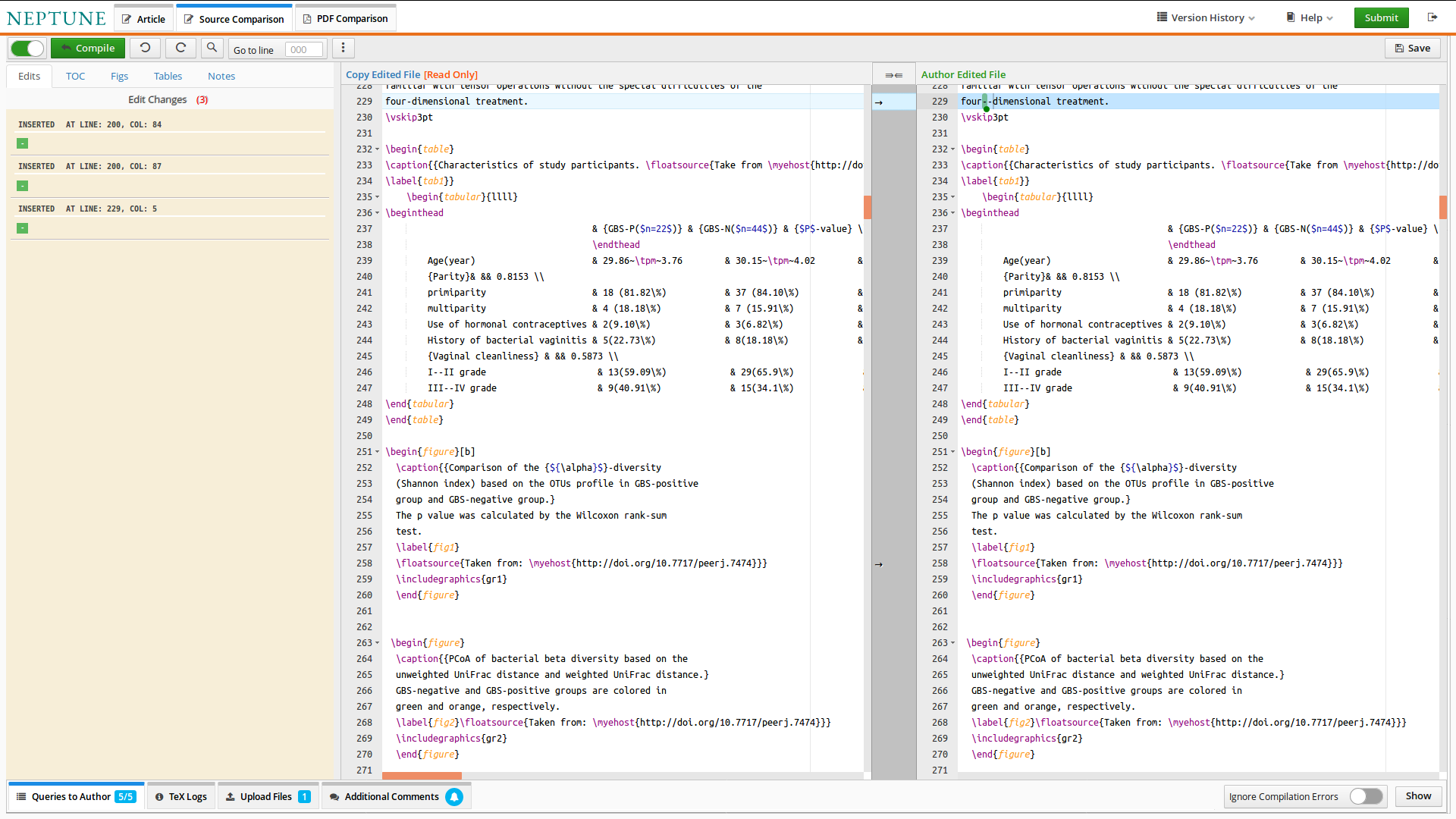The height and width of the screenshot is (819, 1456).
Task: Click the merge arrows icon between panes
Action: pos(893,75)
